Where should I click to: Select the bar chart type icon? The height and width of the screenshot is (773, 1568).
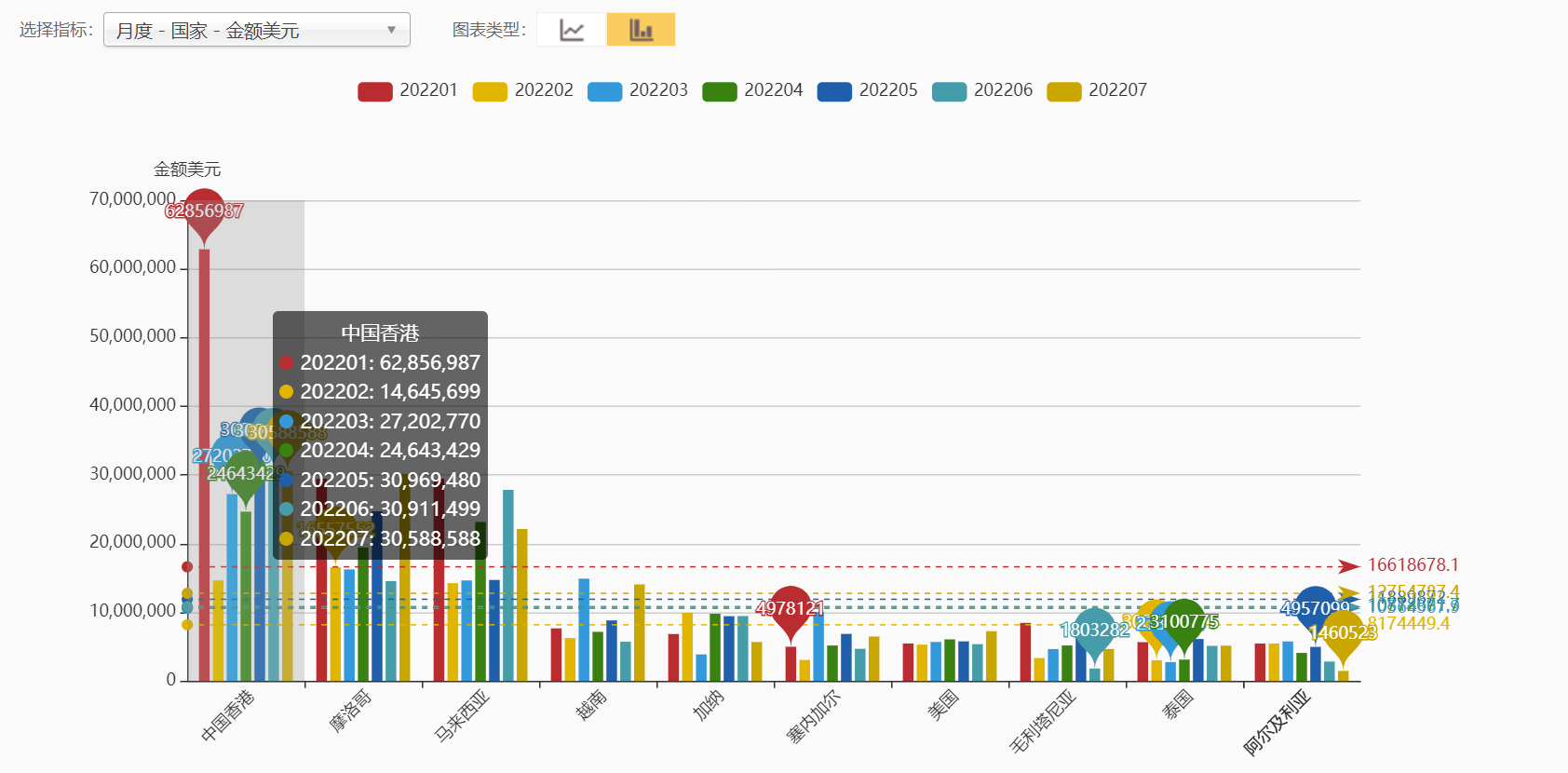coord(641,30)
